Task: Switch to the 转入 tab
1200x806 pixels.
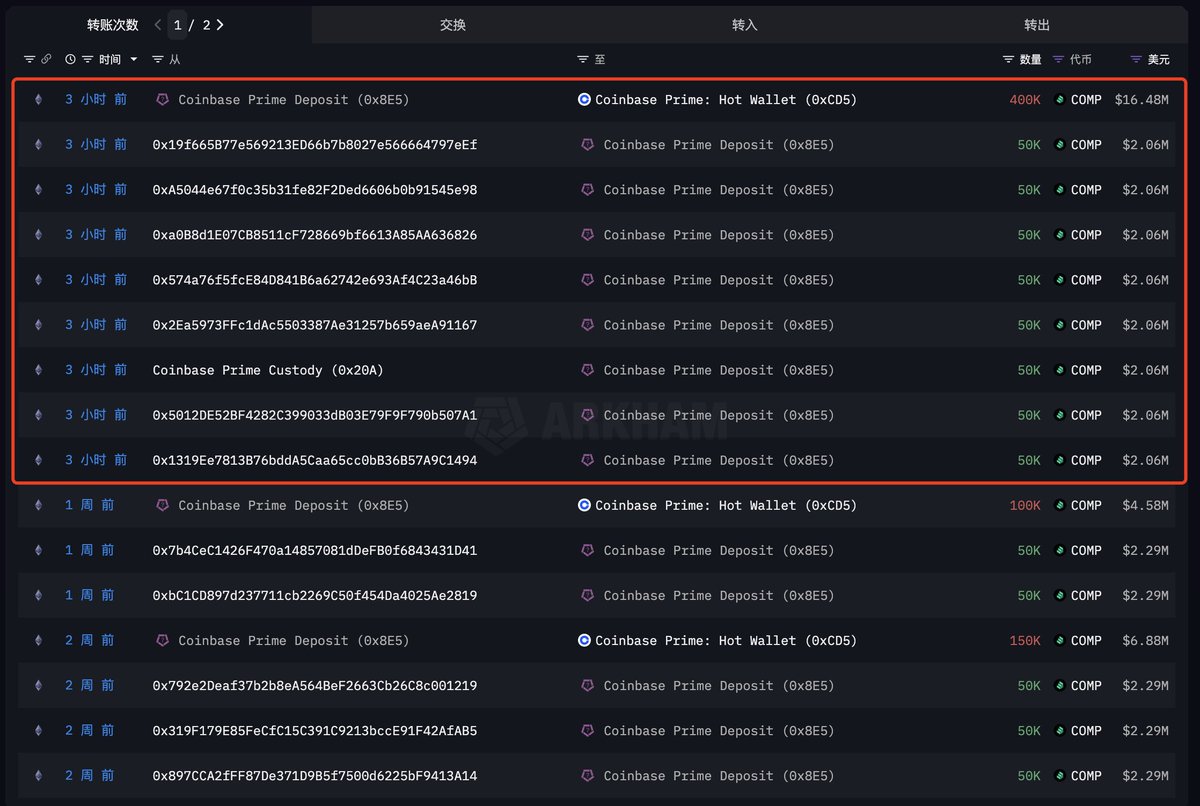Action: 745,25
